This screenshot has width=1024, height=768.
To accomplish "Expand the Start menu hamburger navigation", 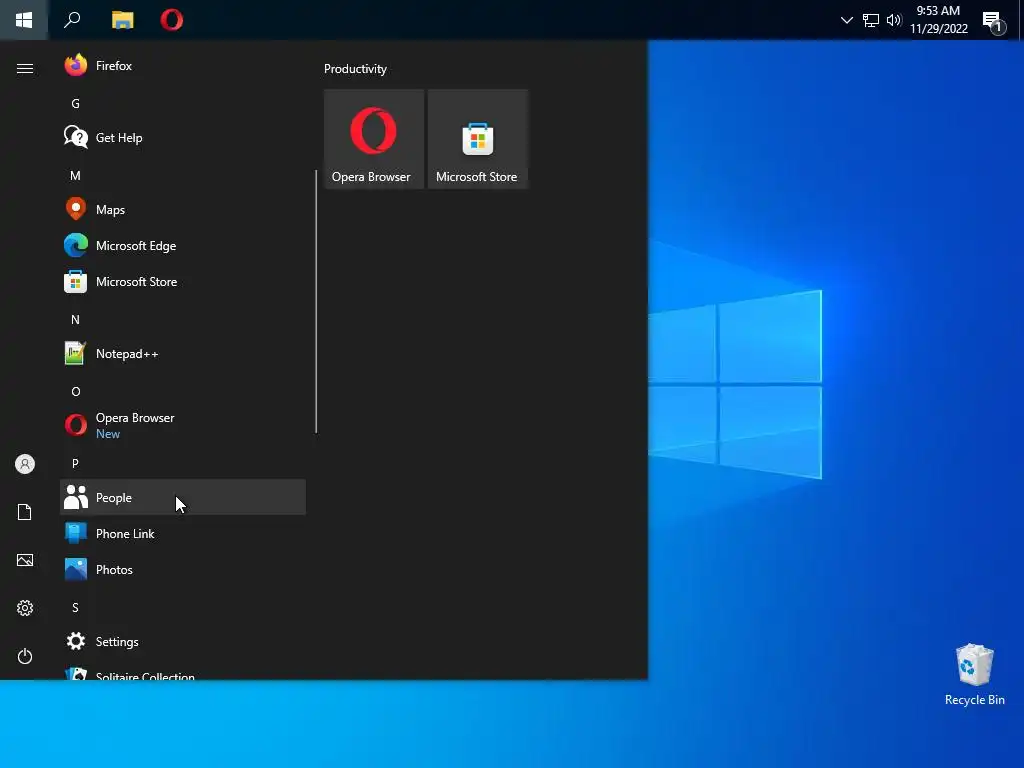I will (25, 68).
